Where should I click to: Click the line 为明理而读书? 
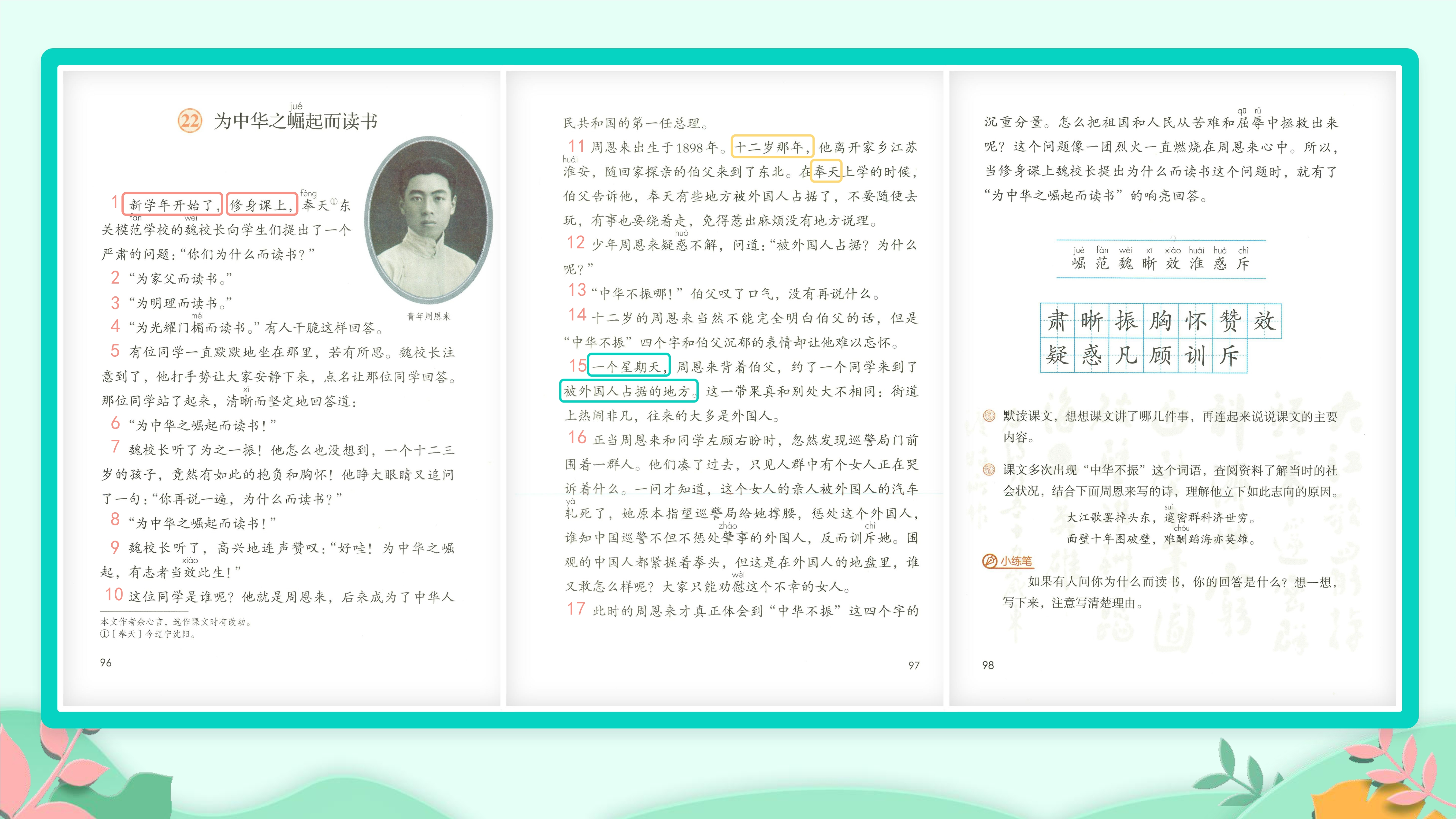click(x=180, y=303)
